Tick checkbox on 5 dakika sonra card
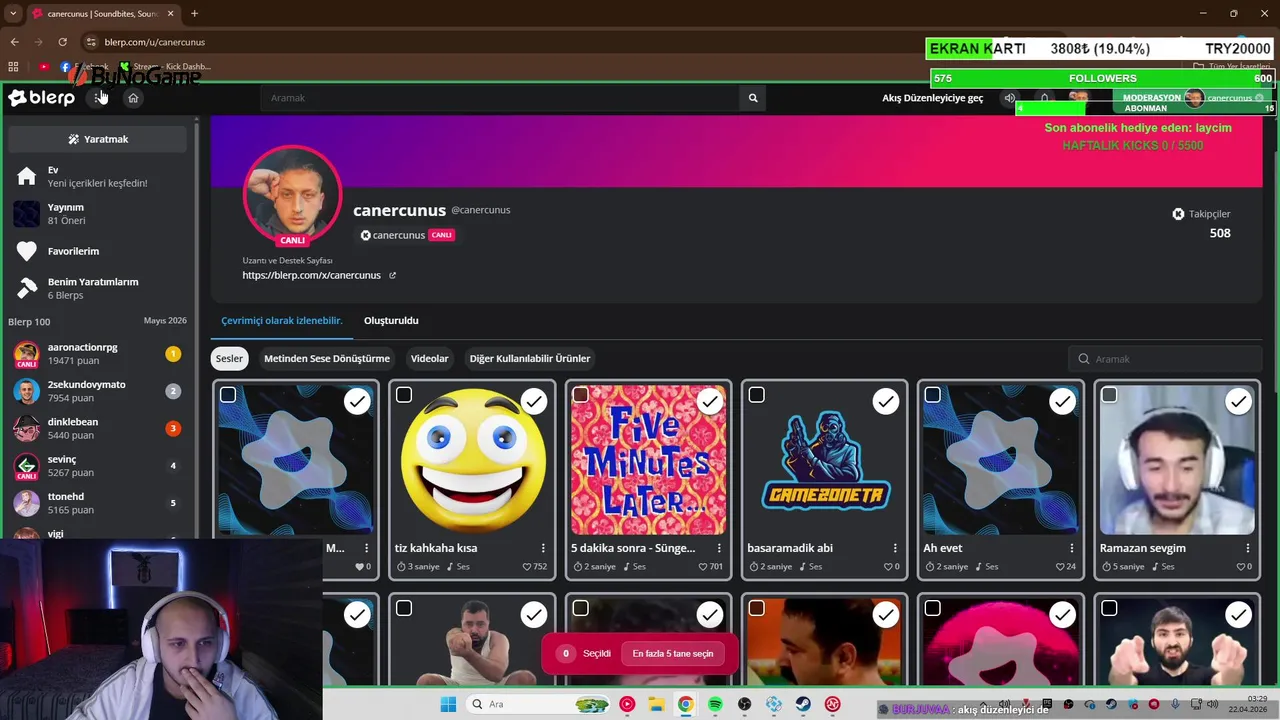 click(x=580, y=395)
